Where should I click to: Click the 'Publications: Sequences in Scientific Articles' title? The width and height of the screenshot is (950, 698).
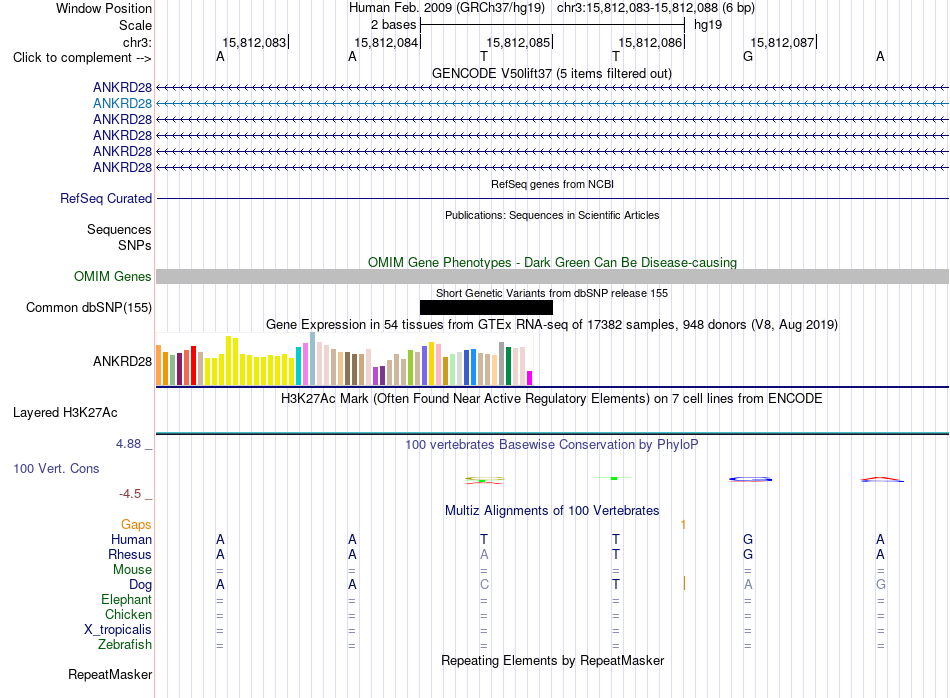point(552,215)
